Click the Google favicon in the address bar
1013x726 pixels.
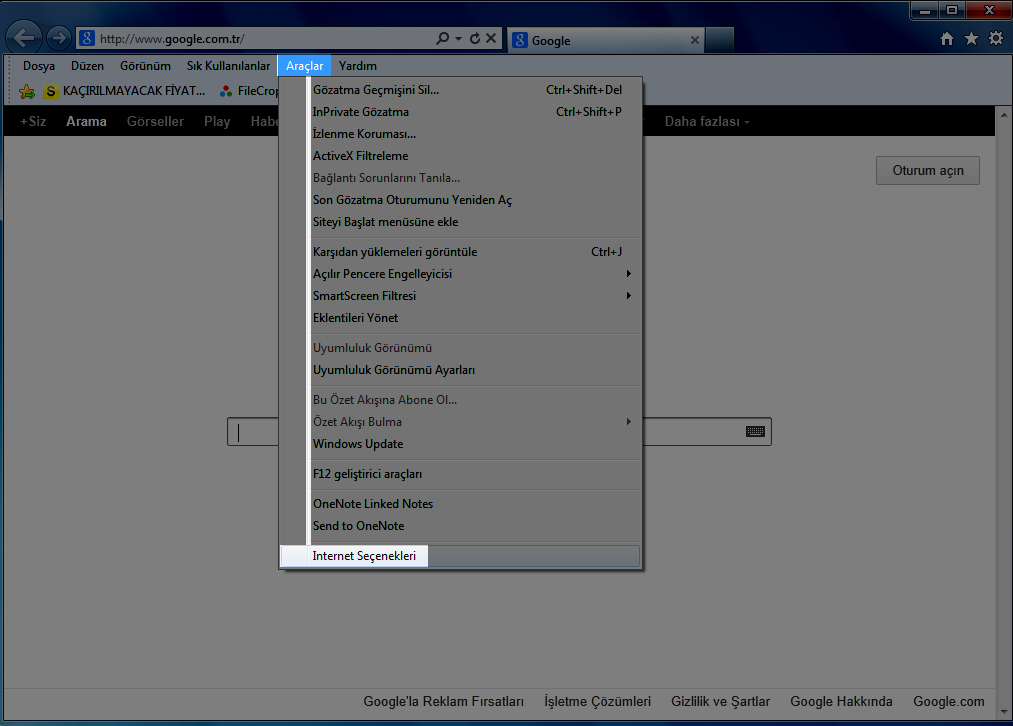(87, 38)
